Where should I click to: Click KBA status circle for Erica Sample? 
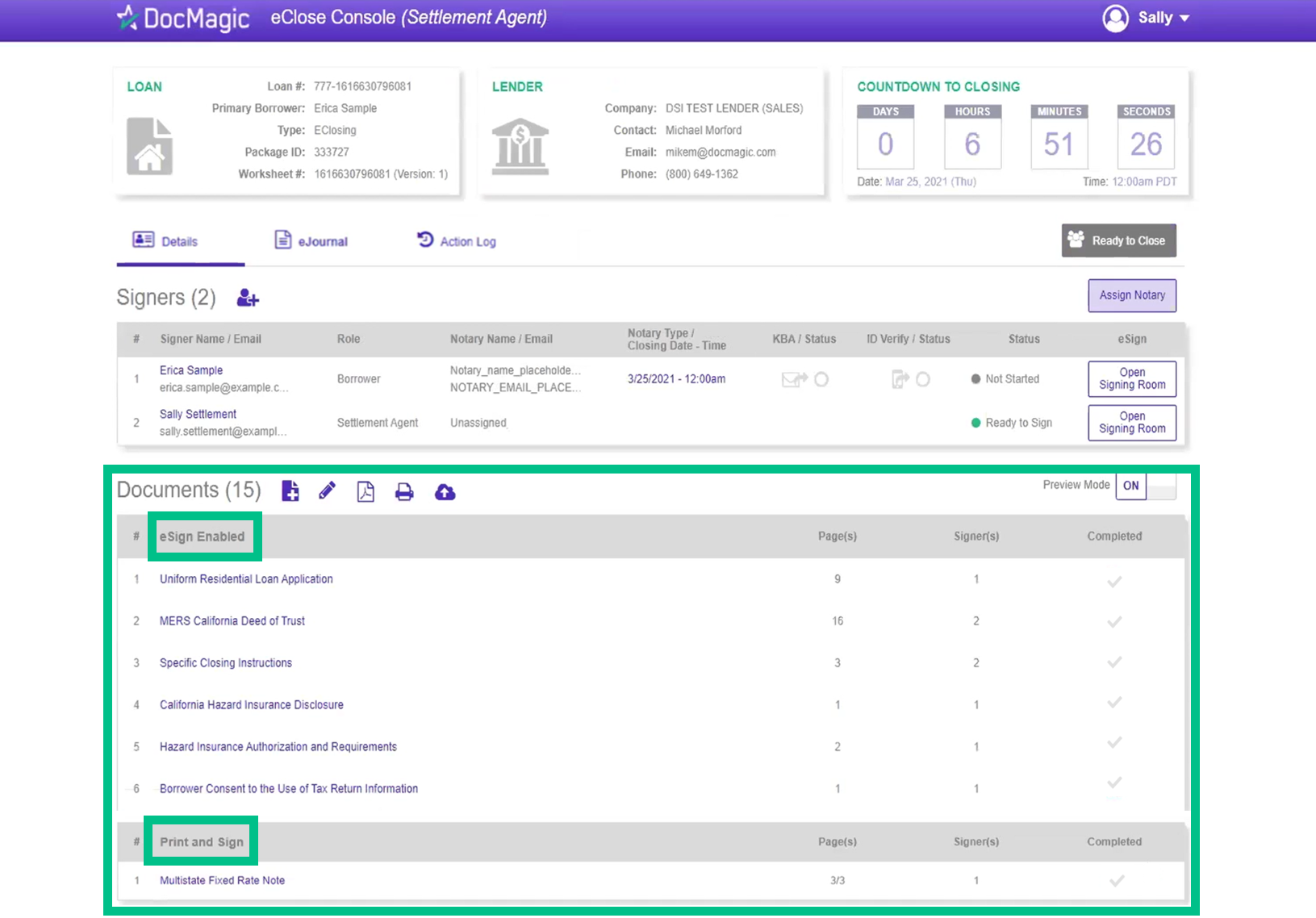click(x=821, y=379)
